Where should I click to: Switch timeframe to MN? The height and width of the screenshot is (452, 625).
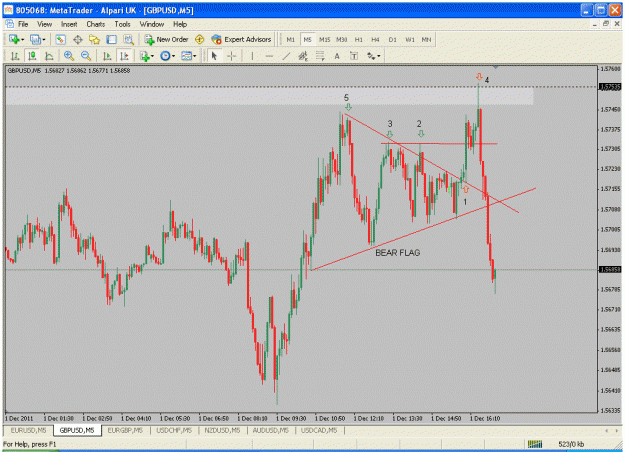(x=426, y=39)
